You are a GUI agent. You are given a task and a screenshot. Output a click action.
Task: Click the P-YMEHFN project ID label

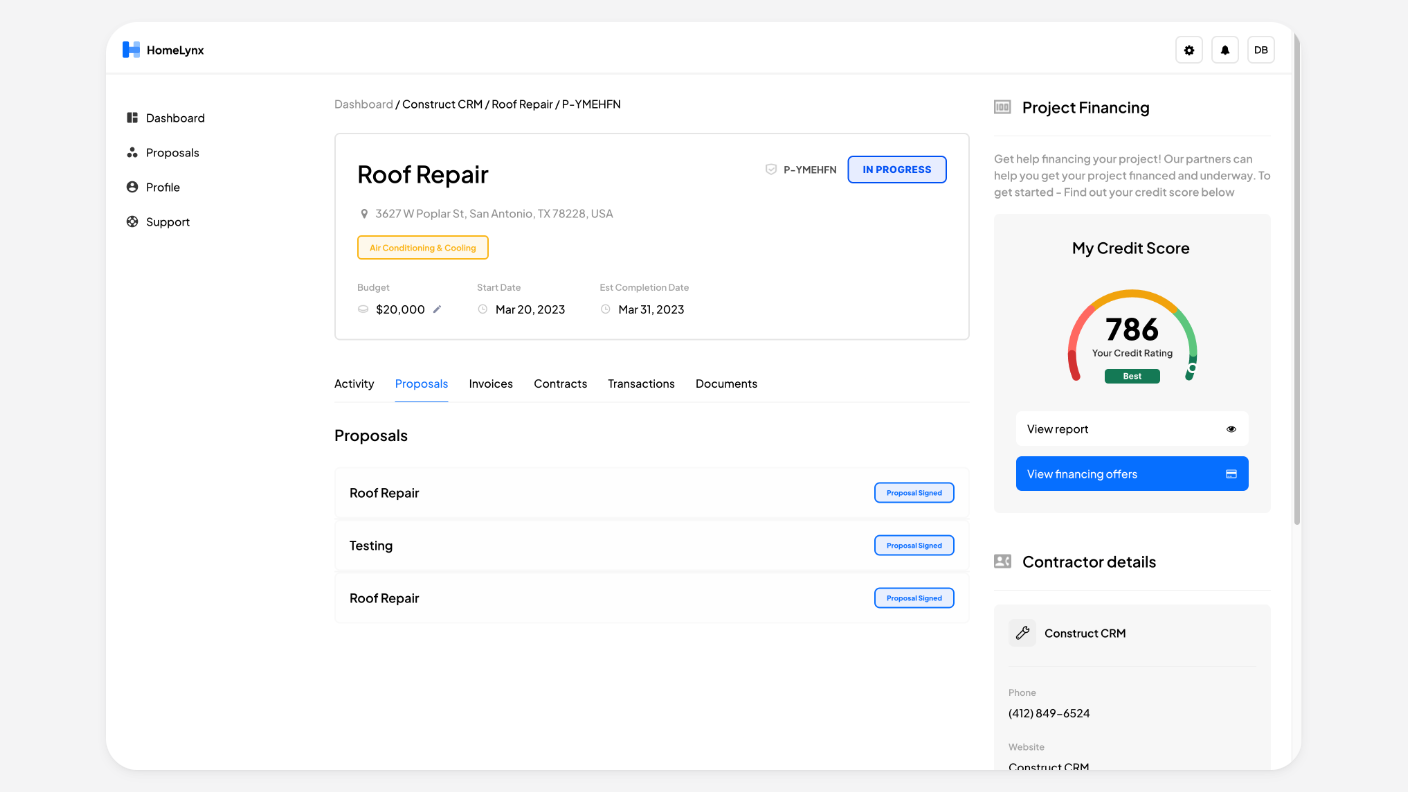click(810, 170)
